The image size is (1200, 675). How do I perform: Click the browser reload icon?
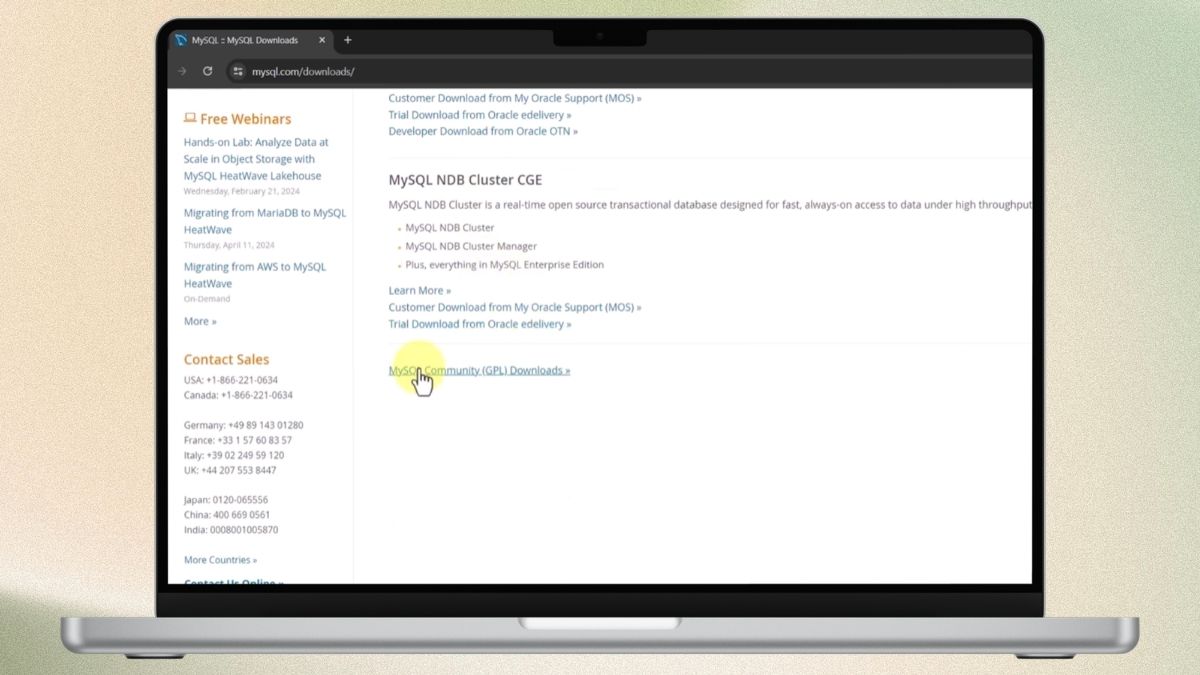tap(207, 71)
